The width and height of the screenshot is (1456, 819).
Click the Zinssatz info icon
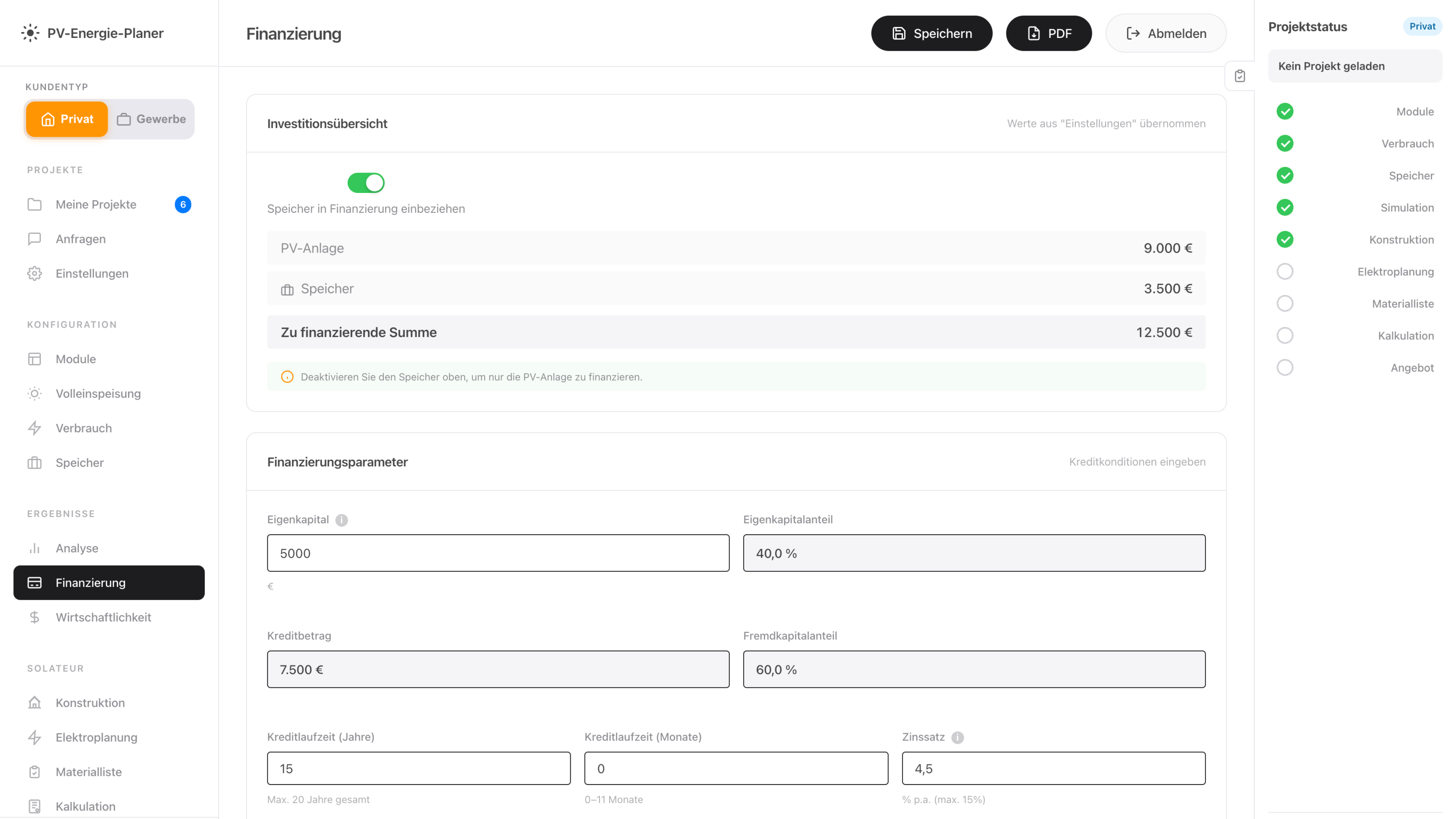pos(957,737)
